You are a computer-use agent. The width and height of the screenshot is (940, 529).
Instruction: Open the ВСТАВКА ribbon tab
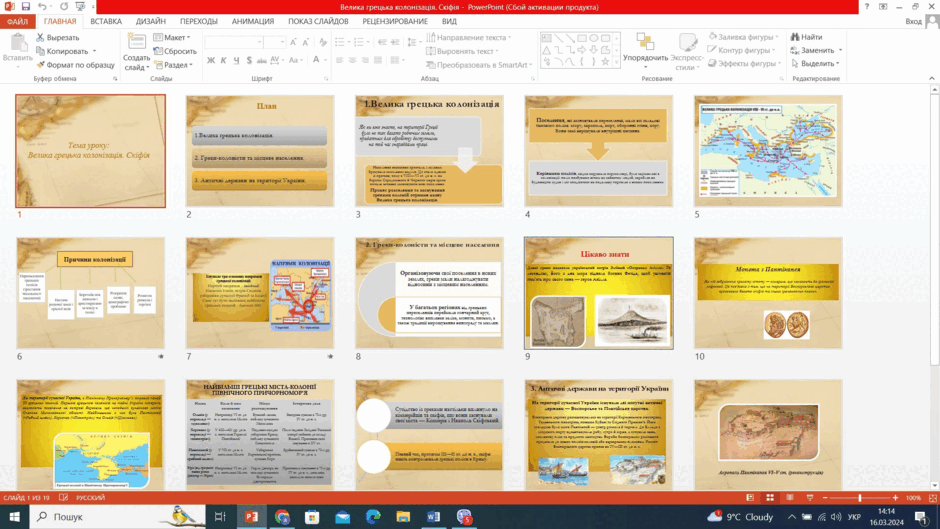pos(106,21)
